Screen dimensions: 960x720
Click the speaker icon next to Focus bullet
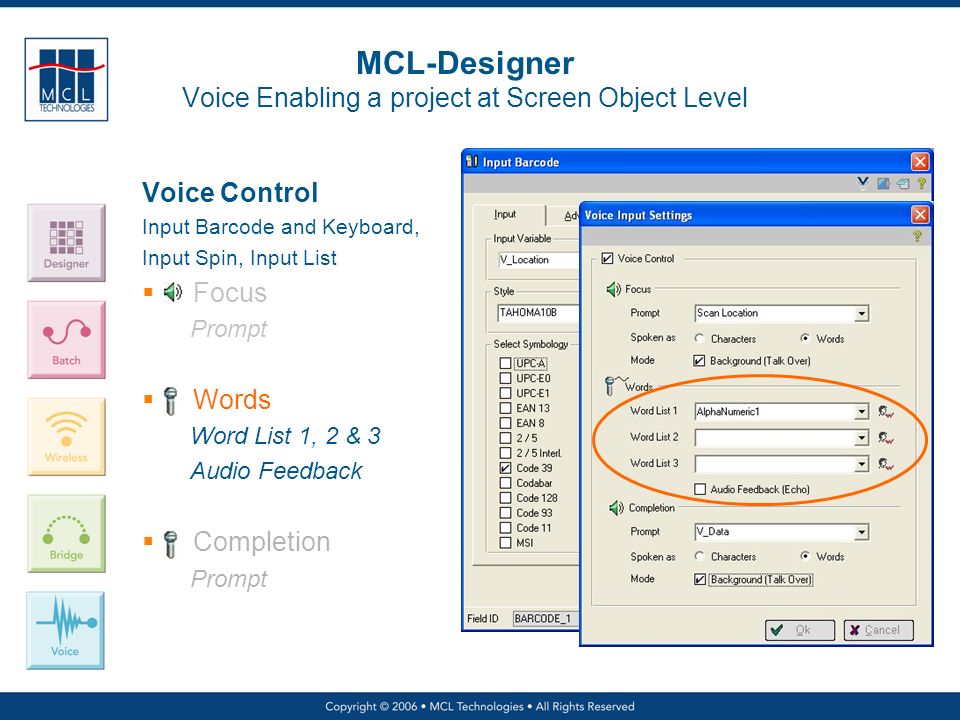[173, 292]
